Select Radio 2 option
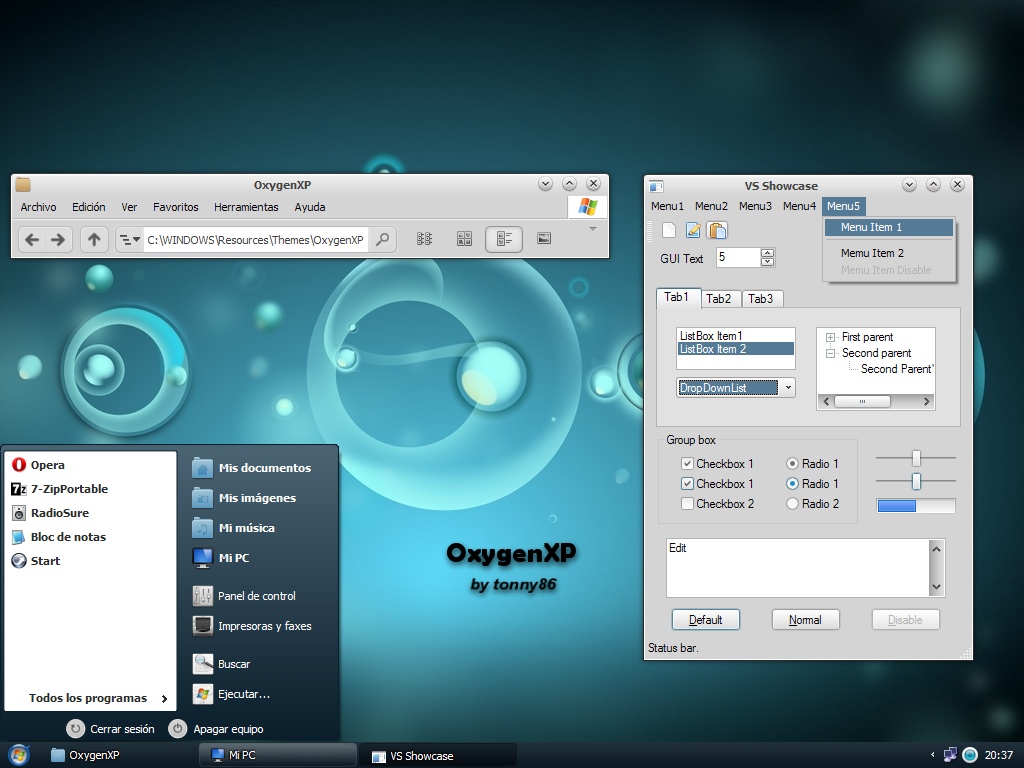This screenshot has height=768, width=1024. pos(792,504)
